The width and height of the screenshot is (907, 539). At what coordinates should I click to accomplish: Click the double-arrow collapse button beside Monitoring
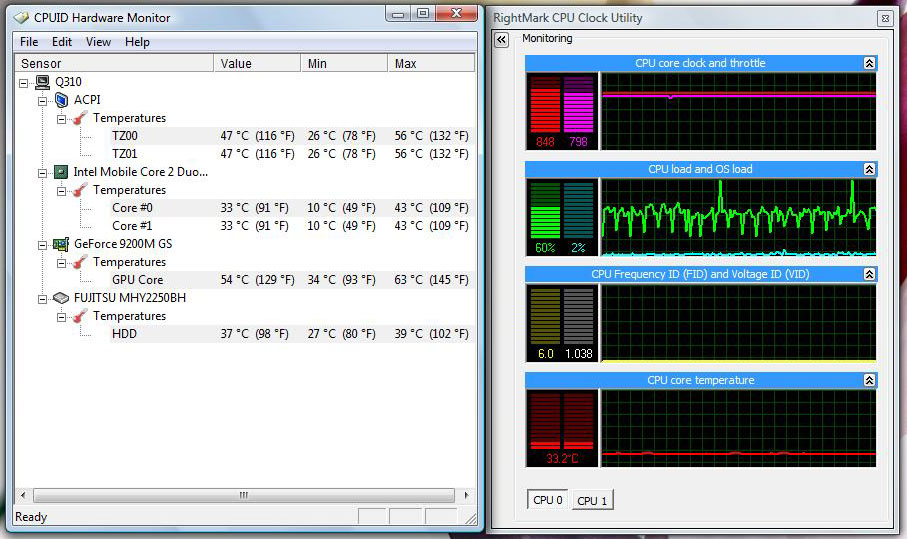502,39
